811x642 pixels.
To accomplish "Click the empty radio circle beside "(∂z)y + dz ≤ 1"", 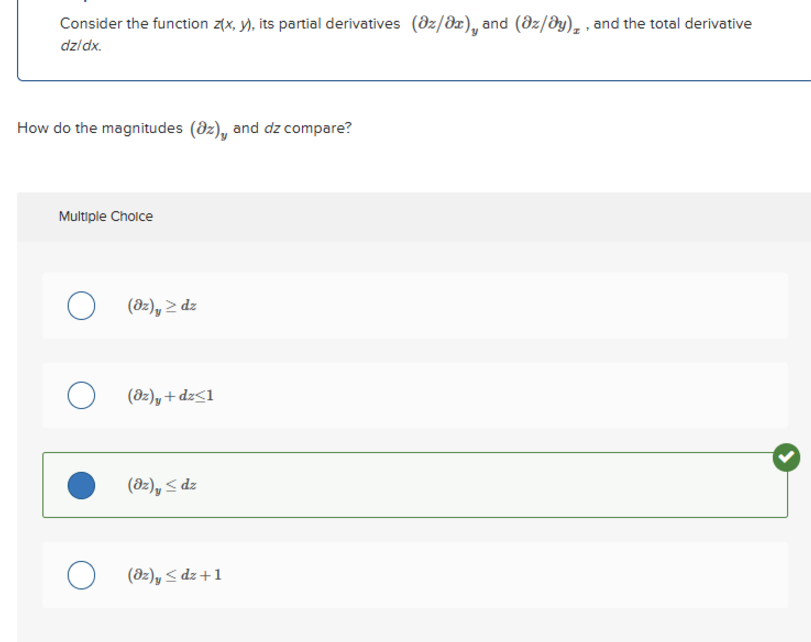I will click(81, 395).
